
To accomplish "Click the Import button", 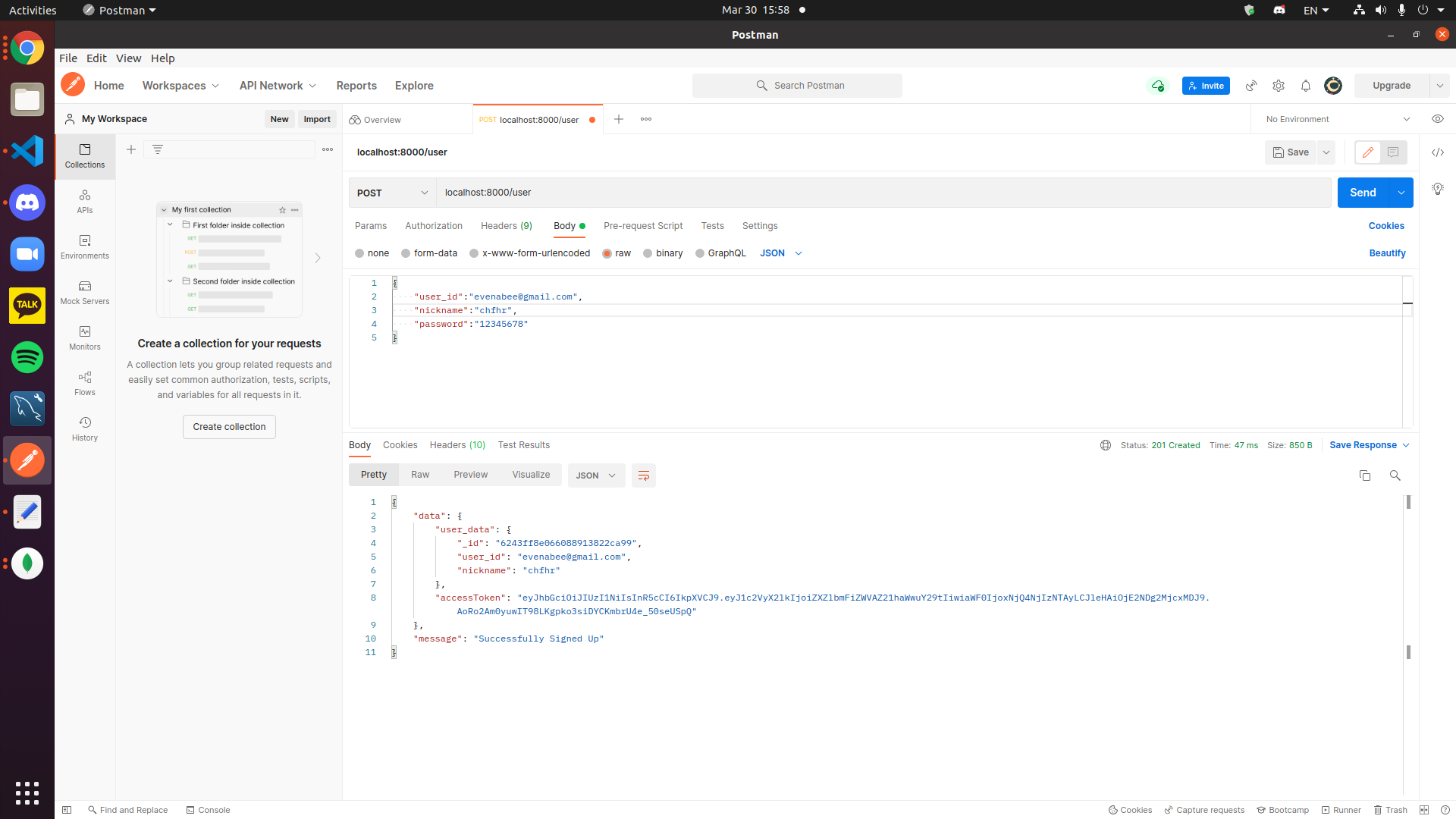I will [x=317, y=119].
